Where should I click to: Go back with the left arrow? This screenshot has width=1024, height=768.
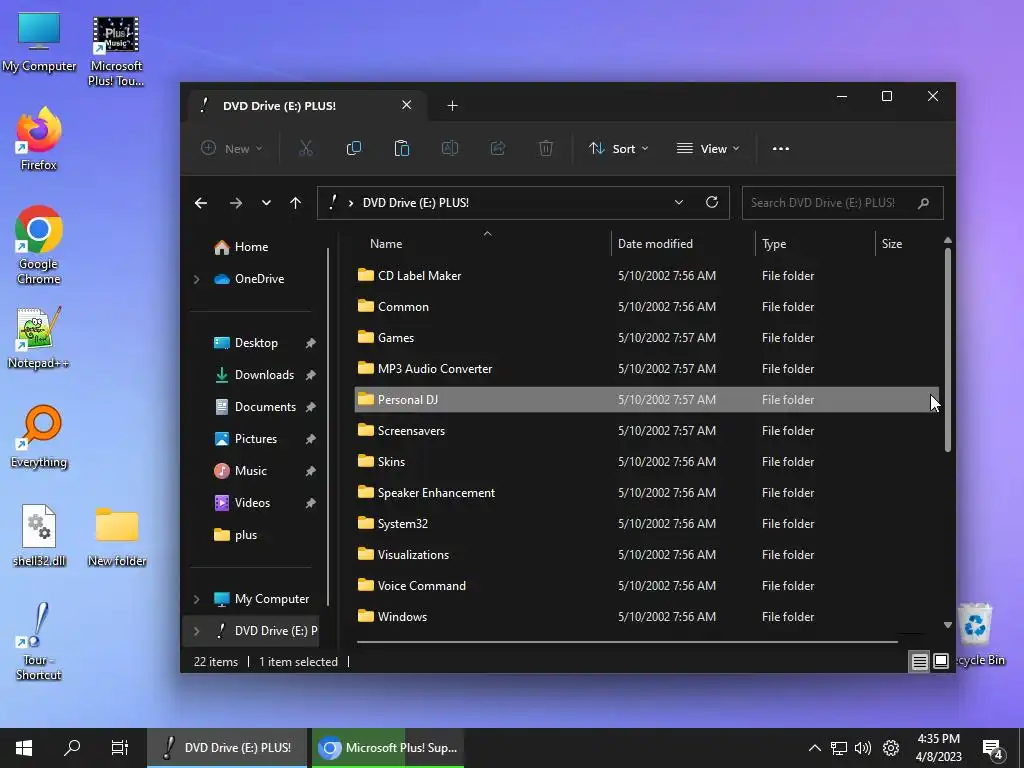point(201,203)
